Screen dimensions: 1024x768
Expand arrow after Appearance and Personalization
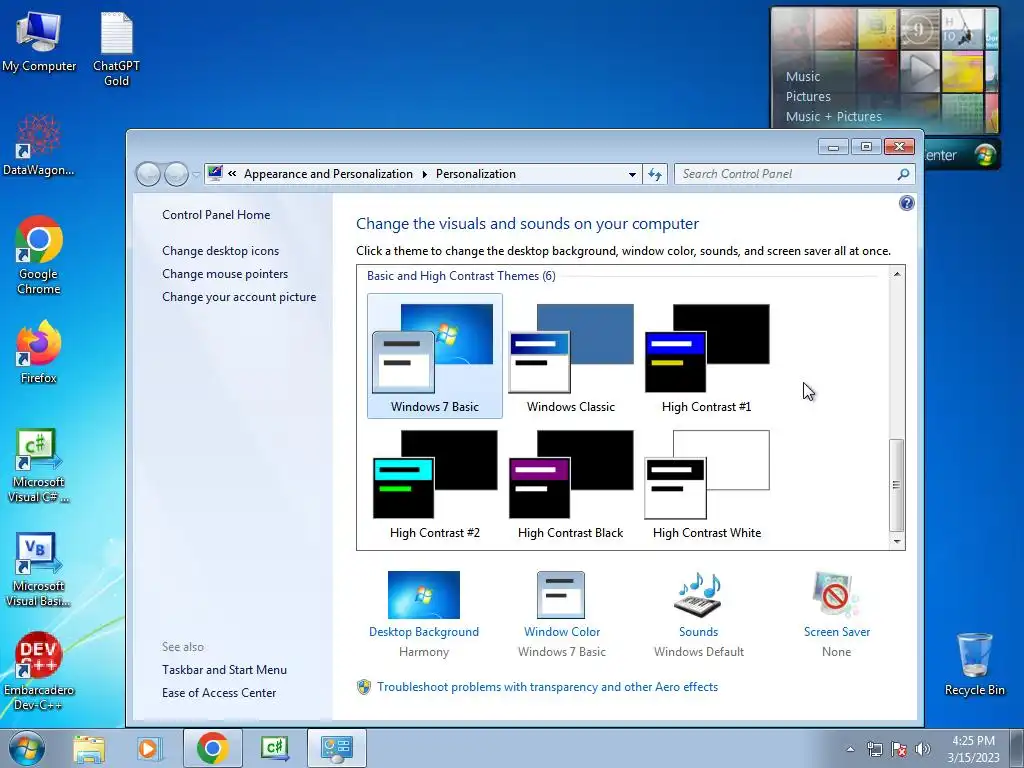point(424,174)
